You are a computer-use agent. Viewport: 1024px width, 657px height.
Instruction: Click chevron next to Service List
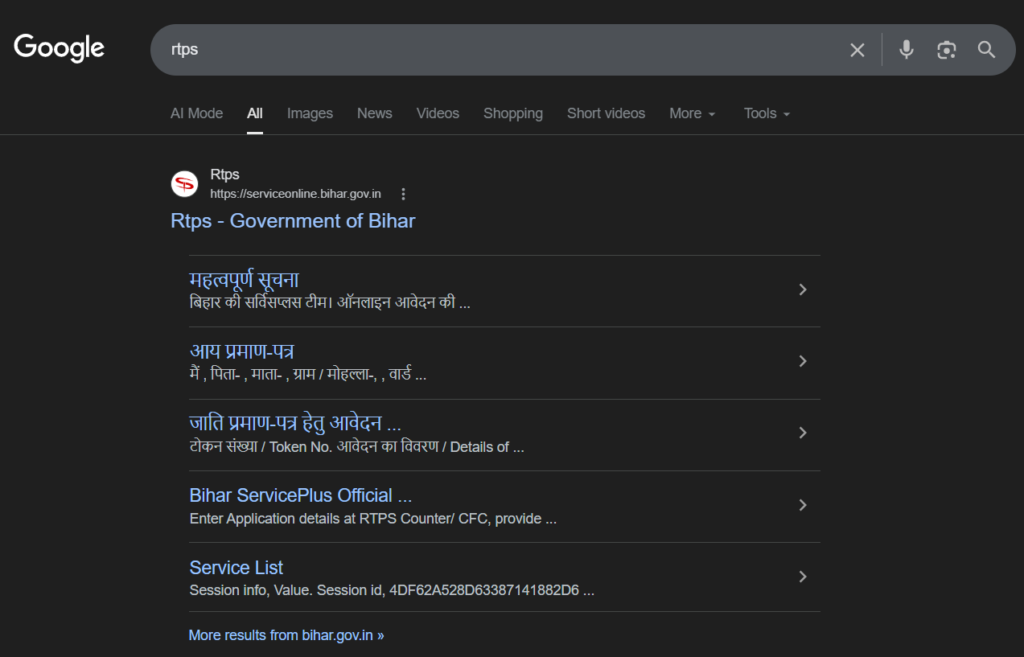(x=802, y=577)
